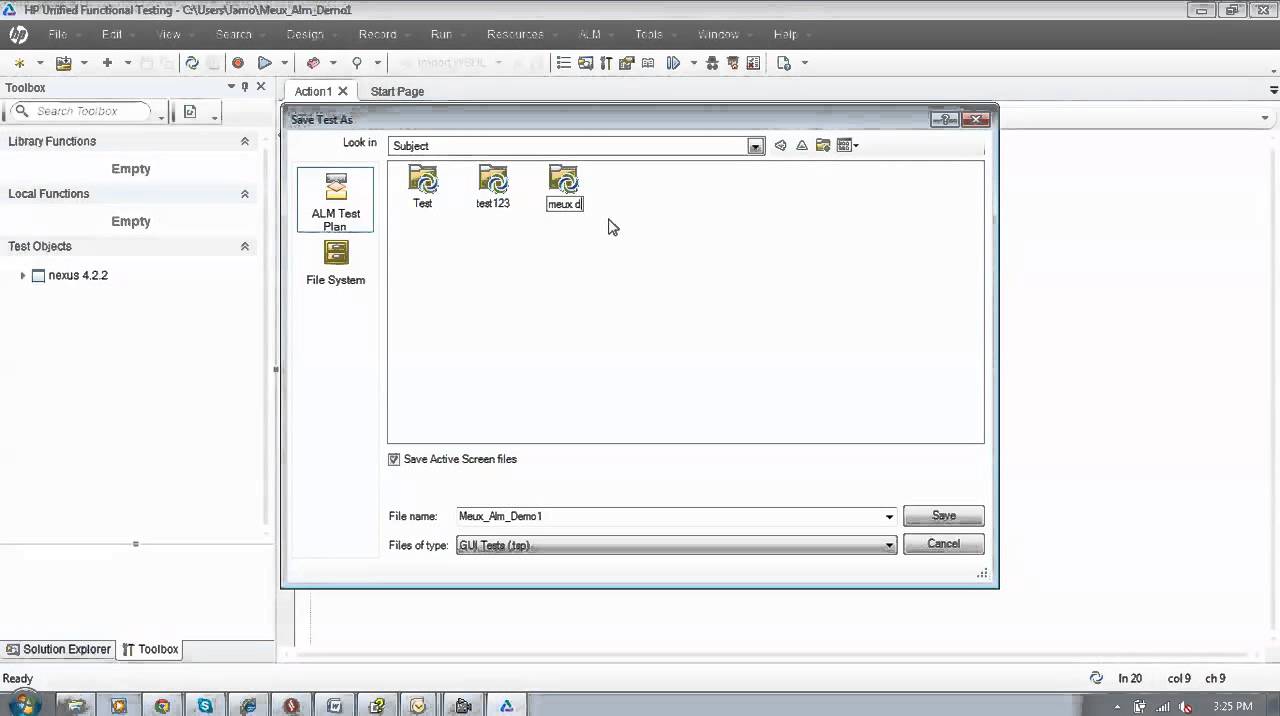
Task: Close the Action1 tab
Action: (343, 91)
